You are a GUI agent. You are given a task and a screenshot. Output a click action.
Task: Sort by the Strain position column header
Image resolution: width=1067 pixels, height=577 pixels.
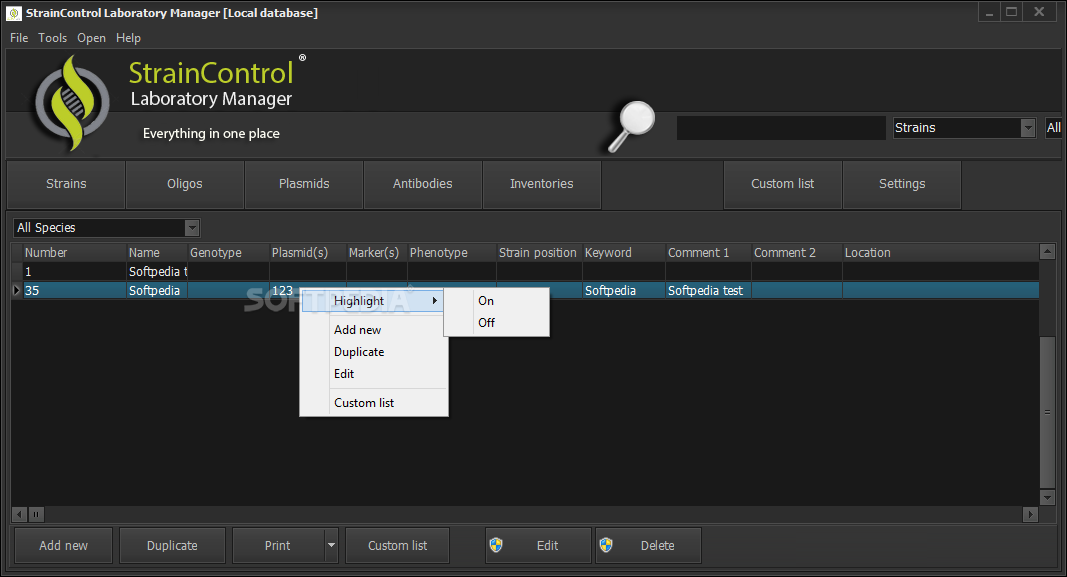(x=539, y=252)
